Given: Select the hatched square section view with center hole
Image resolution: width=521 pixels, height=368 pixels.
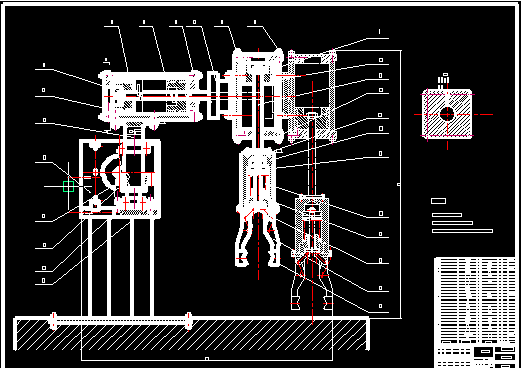Looking at the screenshot, I should tap(447, 114).
